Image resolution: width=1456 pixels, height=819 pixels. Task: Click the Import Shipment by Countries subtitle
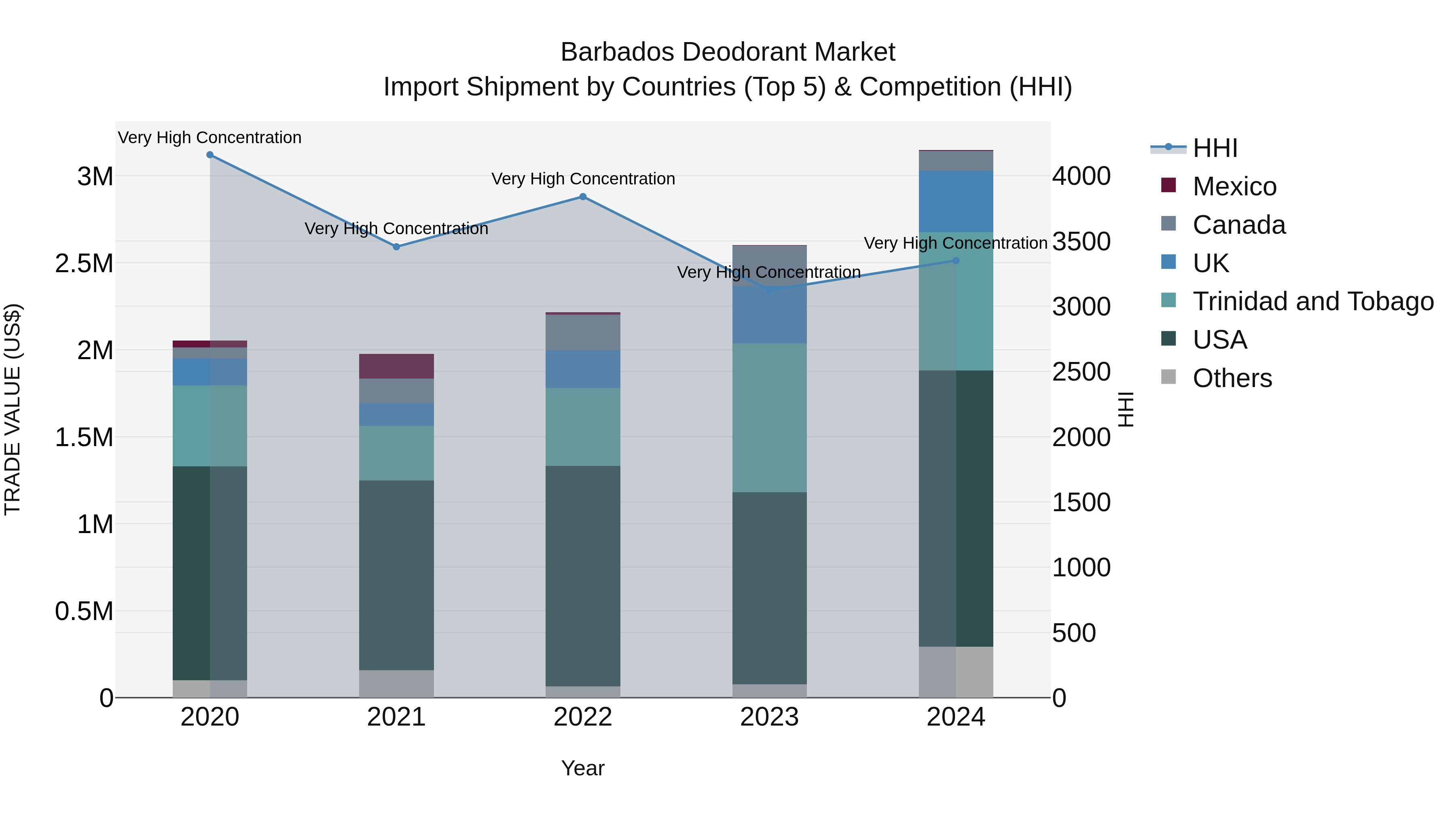(728, 87)
